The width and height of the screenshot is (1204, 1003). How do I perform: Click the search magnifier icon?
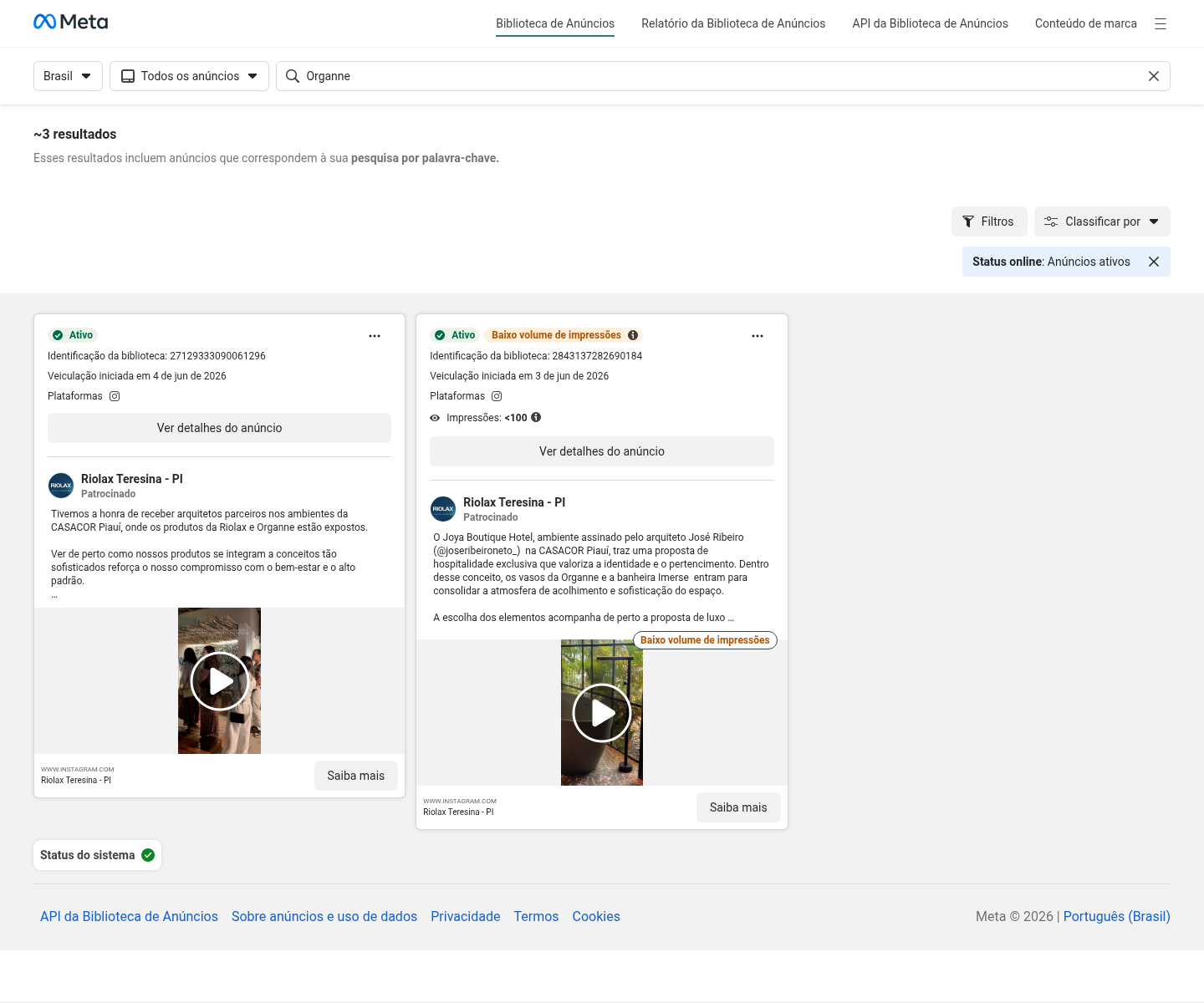293,76
